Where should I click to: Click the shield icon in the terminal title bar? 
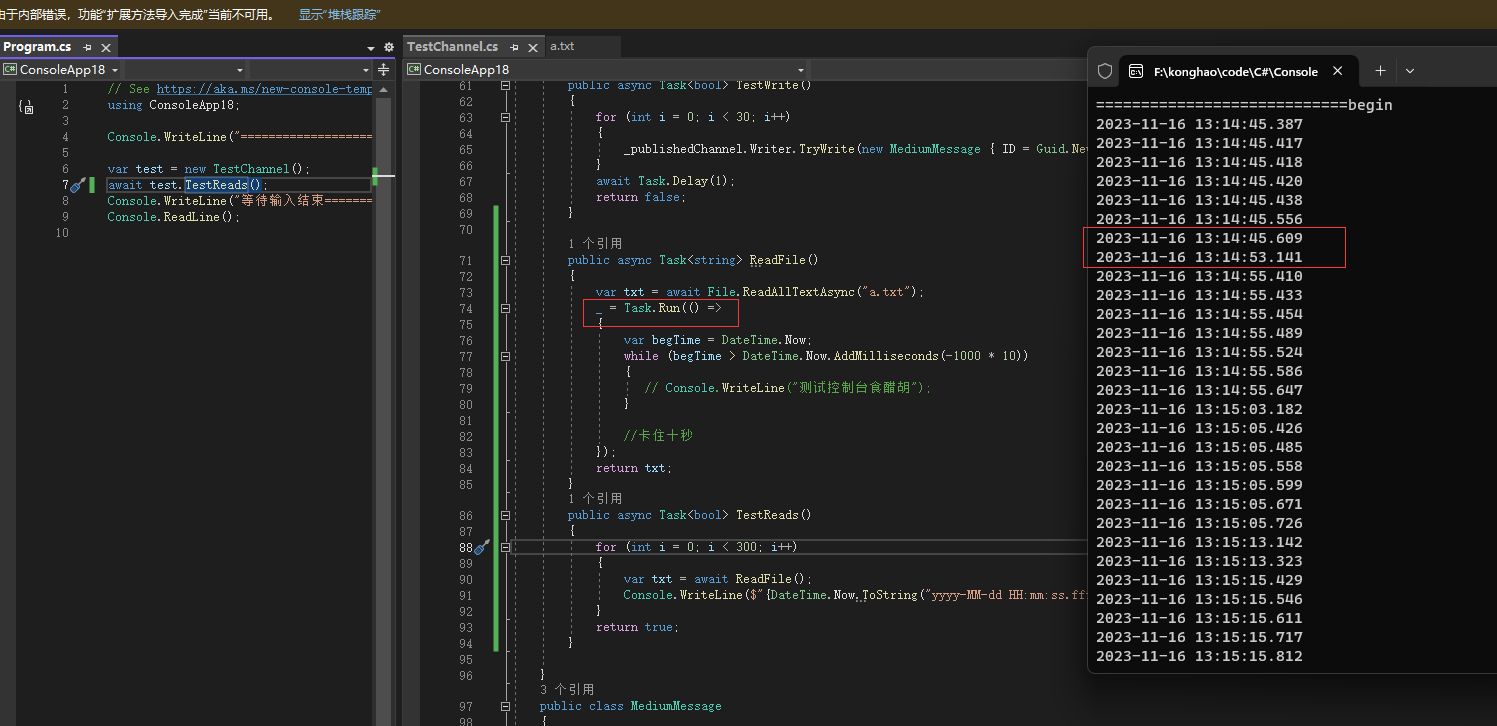[x=1105, y=70]
